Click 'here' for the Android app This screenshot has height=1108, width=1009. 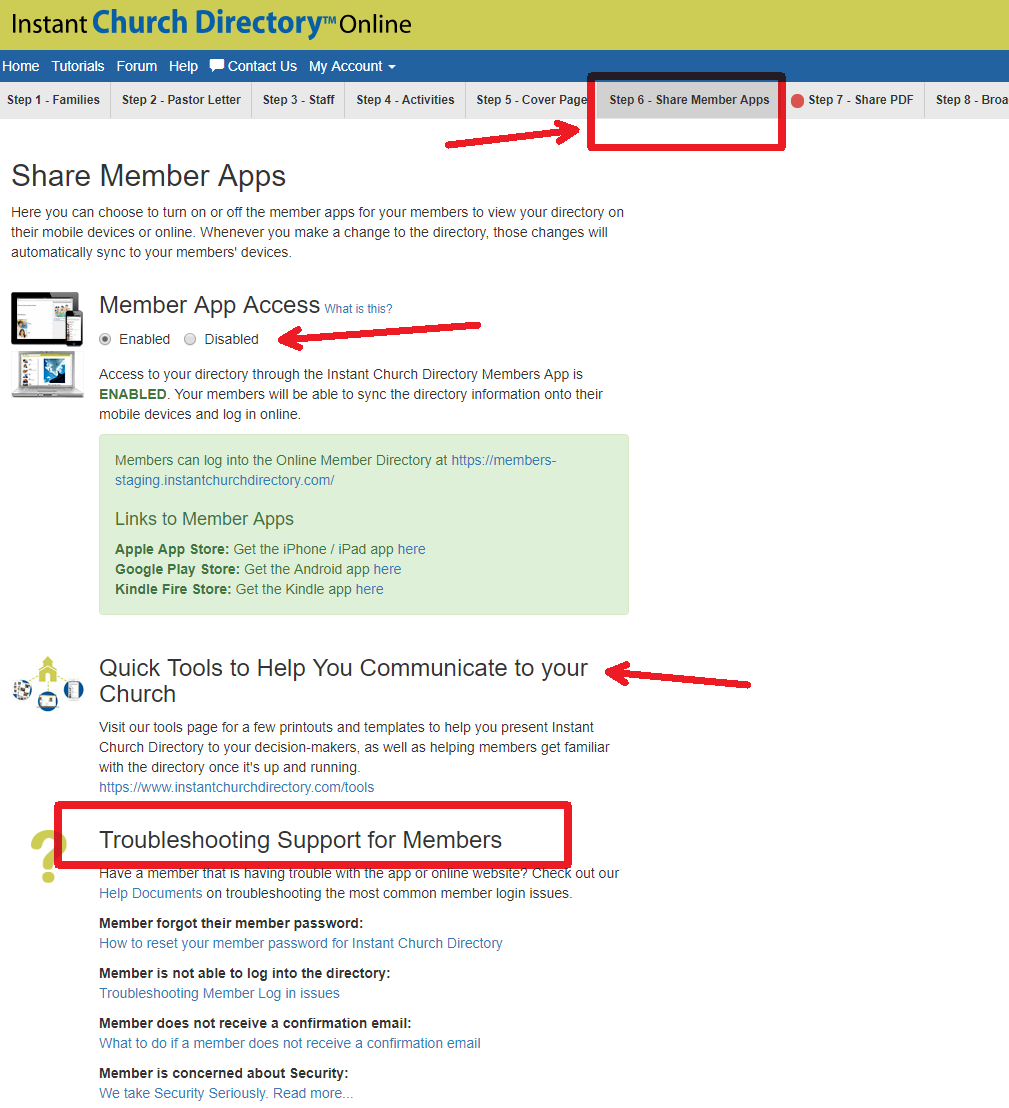pyautogui.click(x=387, y=569)
